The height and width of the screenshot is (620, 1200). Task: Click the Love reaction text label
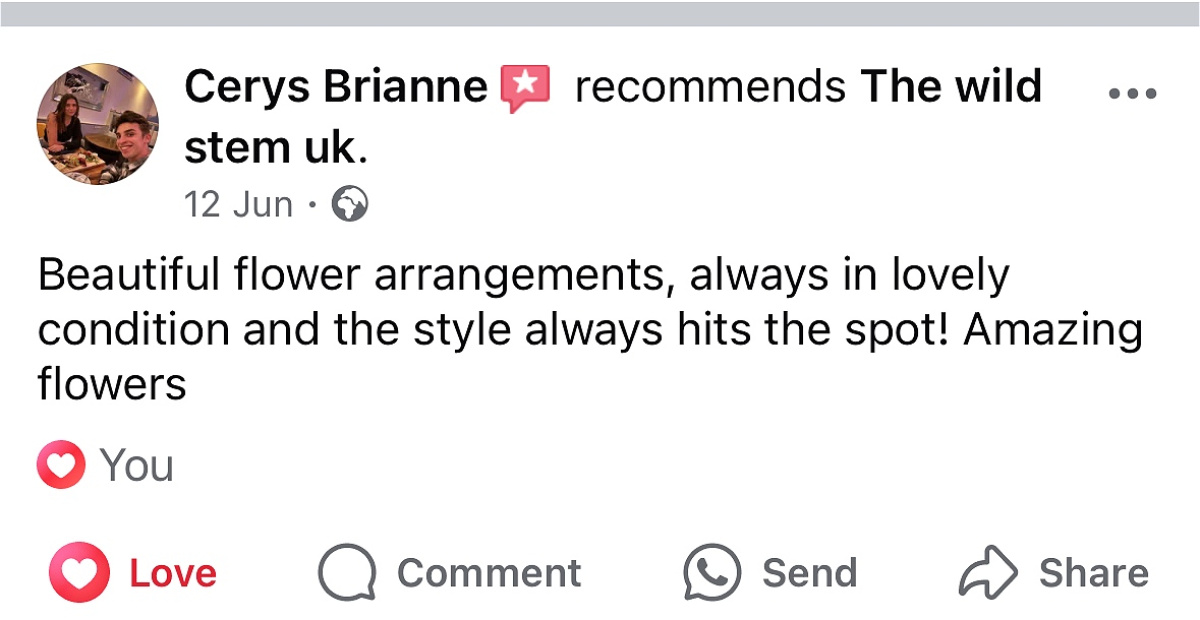tap(173, 573)
